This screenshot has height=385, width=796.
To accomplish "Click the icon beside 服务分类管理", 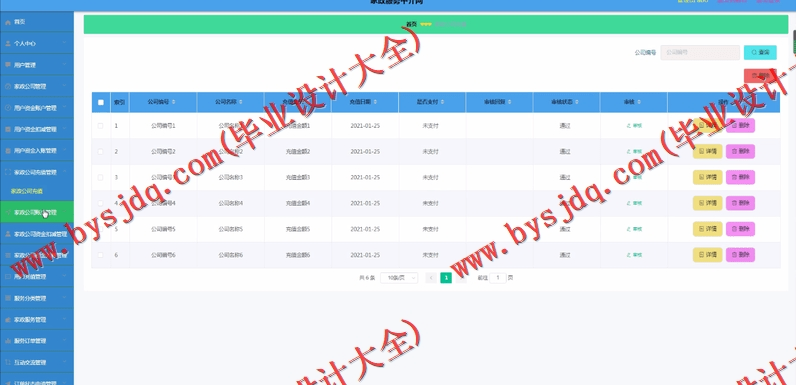I will coord(8,298).
